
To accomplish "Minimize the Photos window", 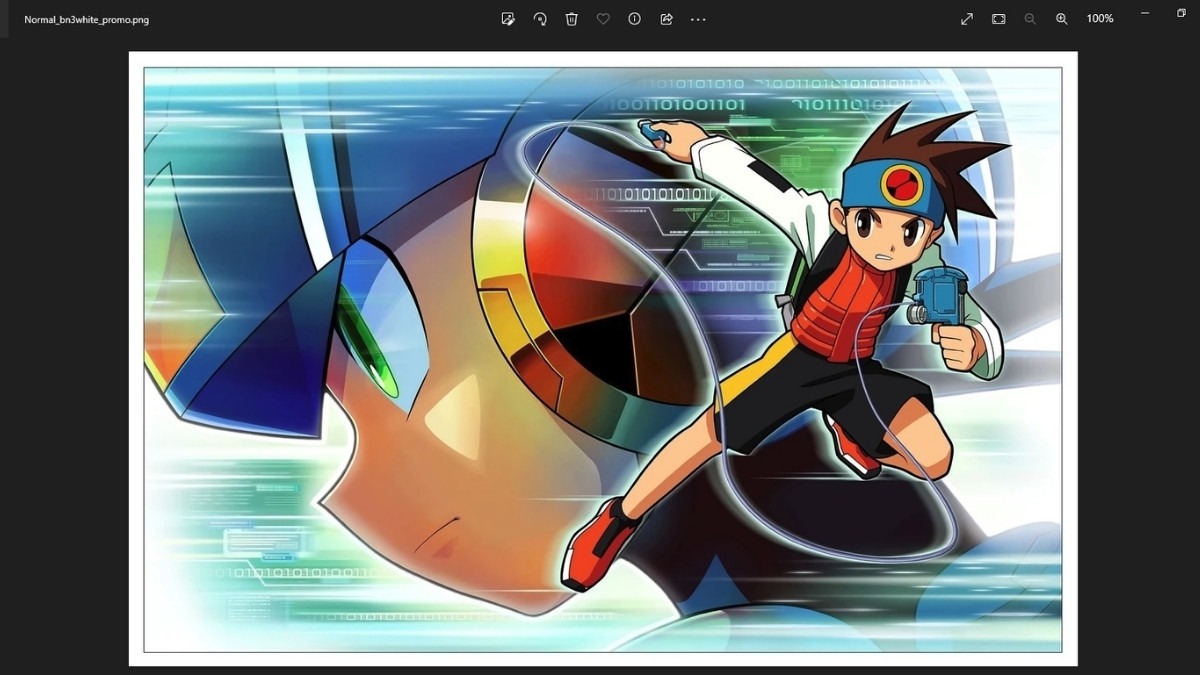I will point(1145,13).
